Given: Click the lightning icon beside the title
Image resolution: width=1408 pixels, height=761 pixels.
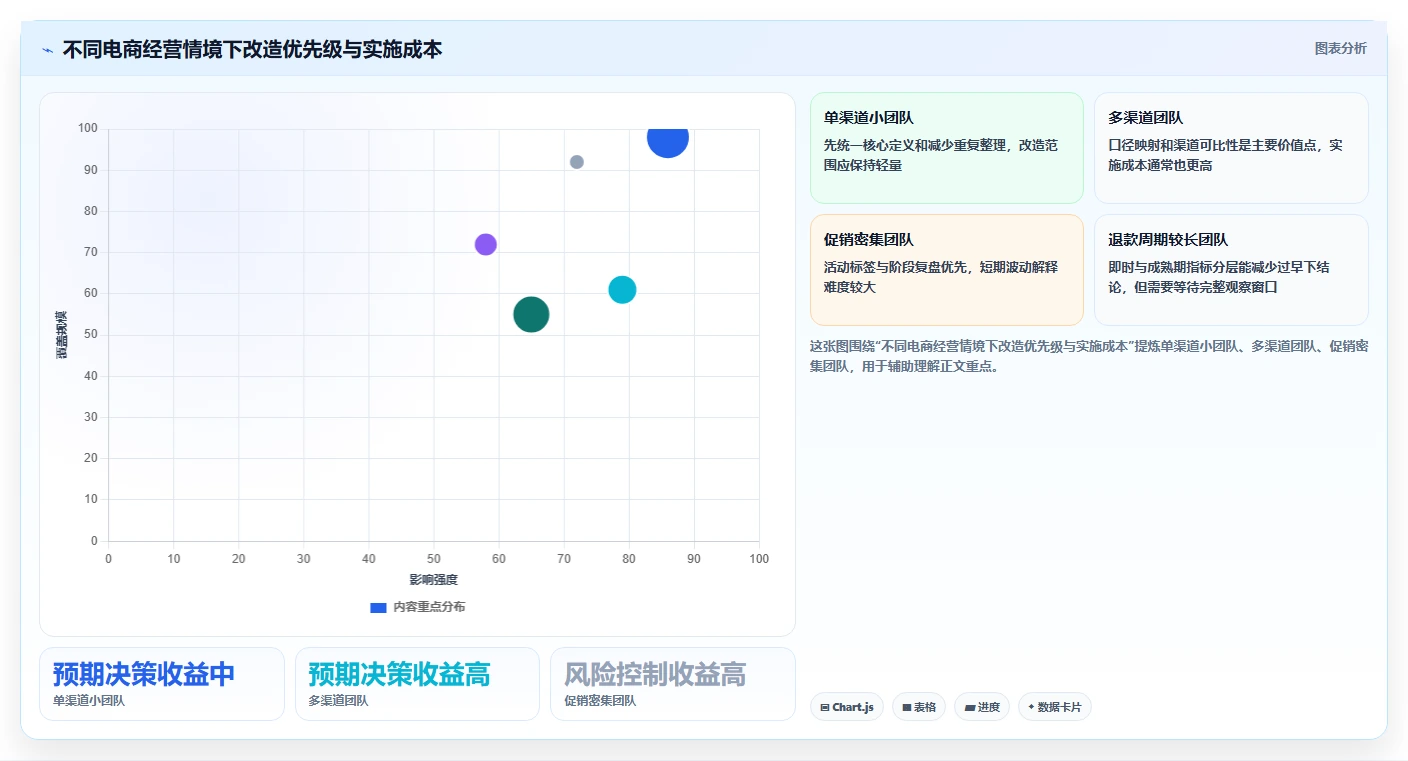Looking at the screenshot, I should [x=47, y=50].
